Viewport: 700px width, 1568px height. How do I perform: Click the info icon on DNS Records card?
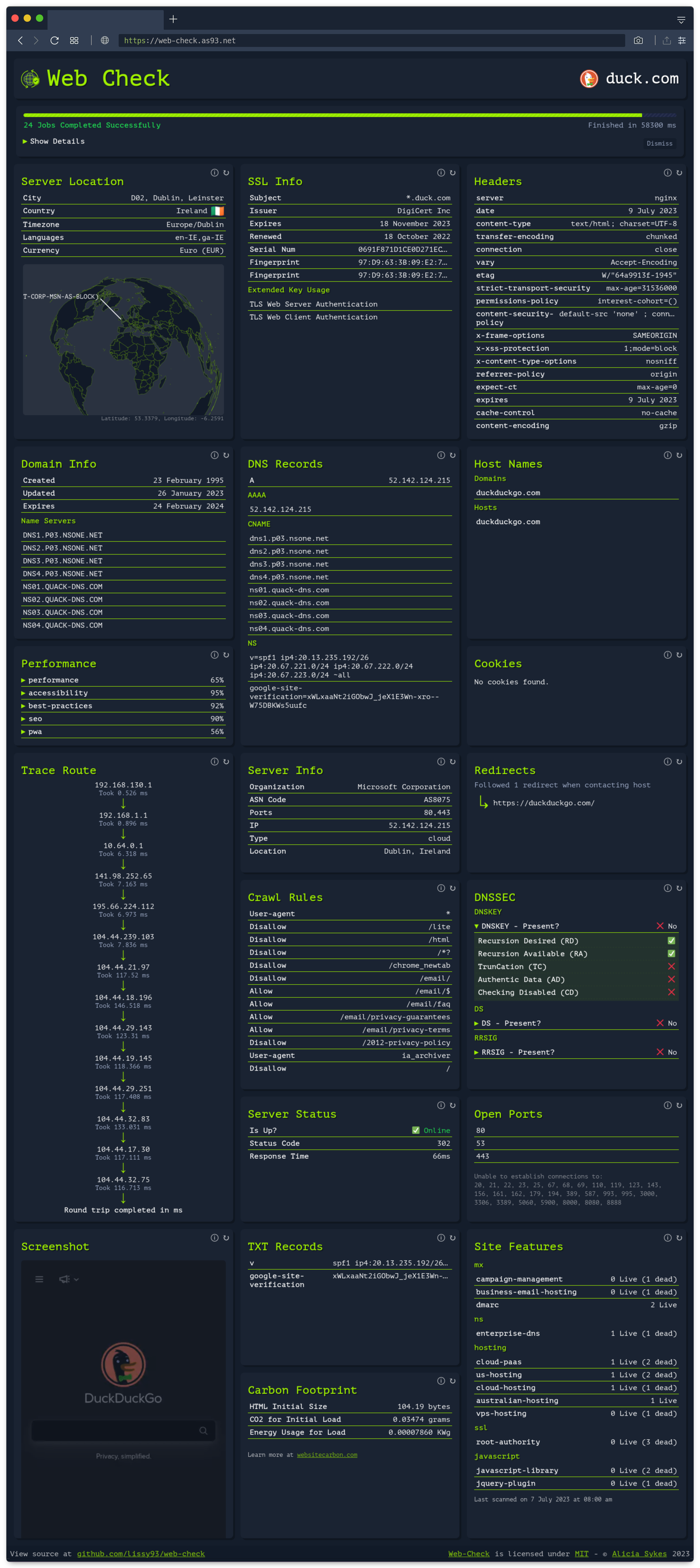441,455
